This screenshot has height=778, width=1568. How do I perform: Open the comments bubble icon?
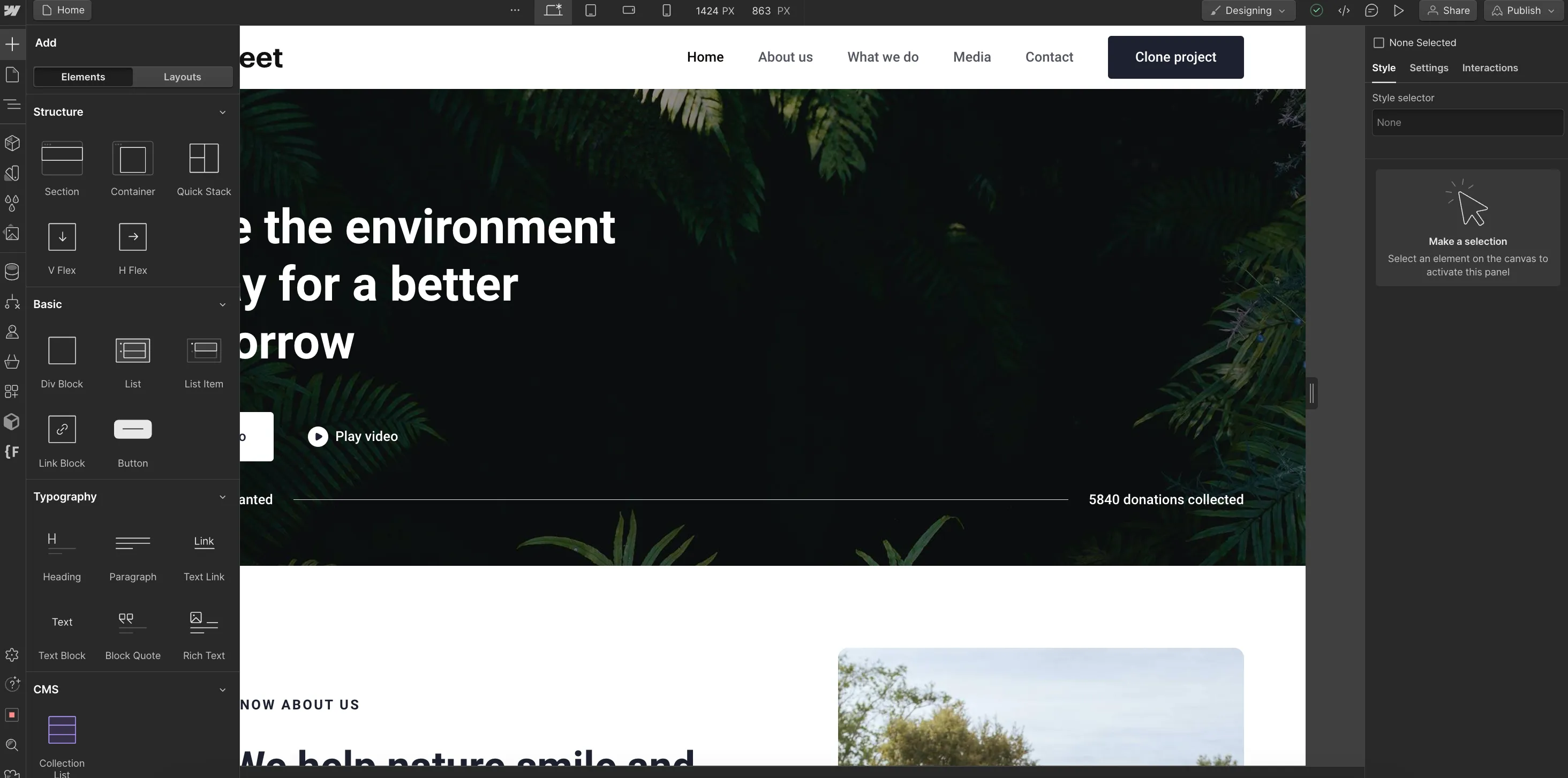[x=1371, y=10]
